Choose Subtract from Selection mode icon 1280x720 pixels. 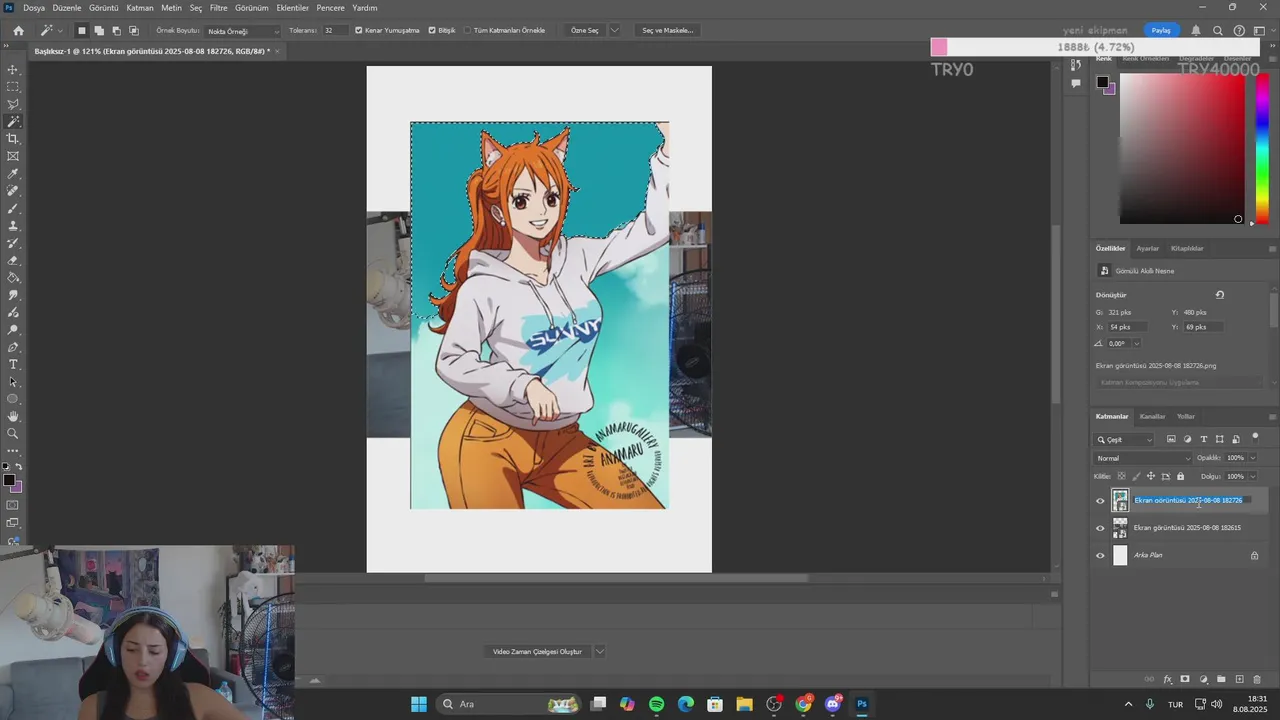(116, 30)
